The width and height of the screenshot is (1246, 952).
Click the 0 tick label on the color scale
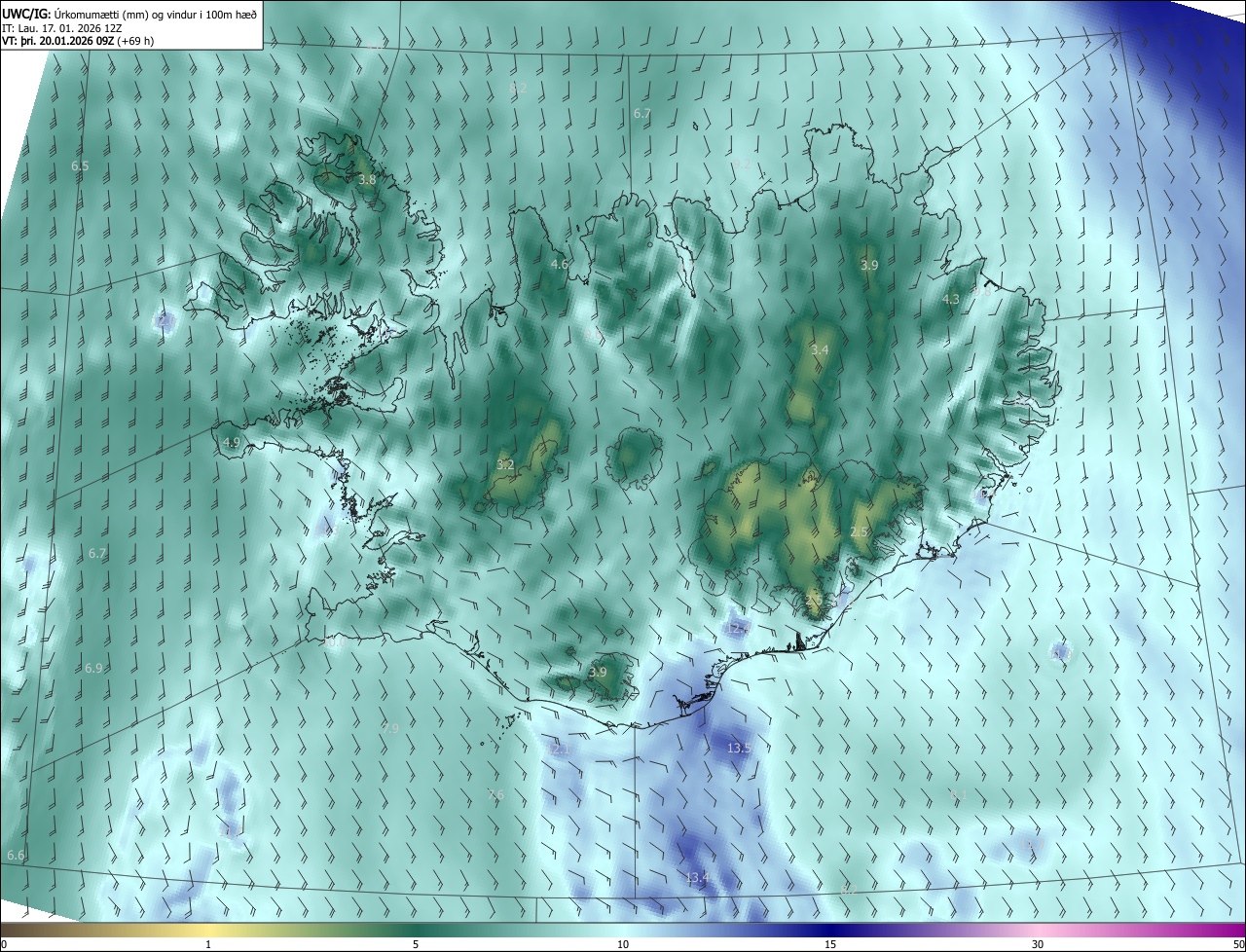[4, 944]
